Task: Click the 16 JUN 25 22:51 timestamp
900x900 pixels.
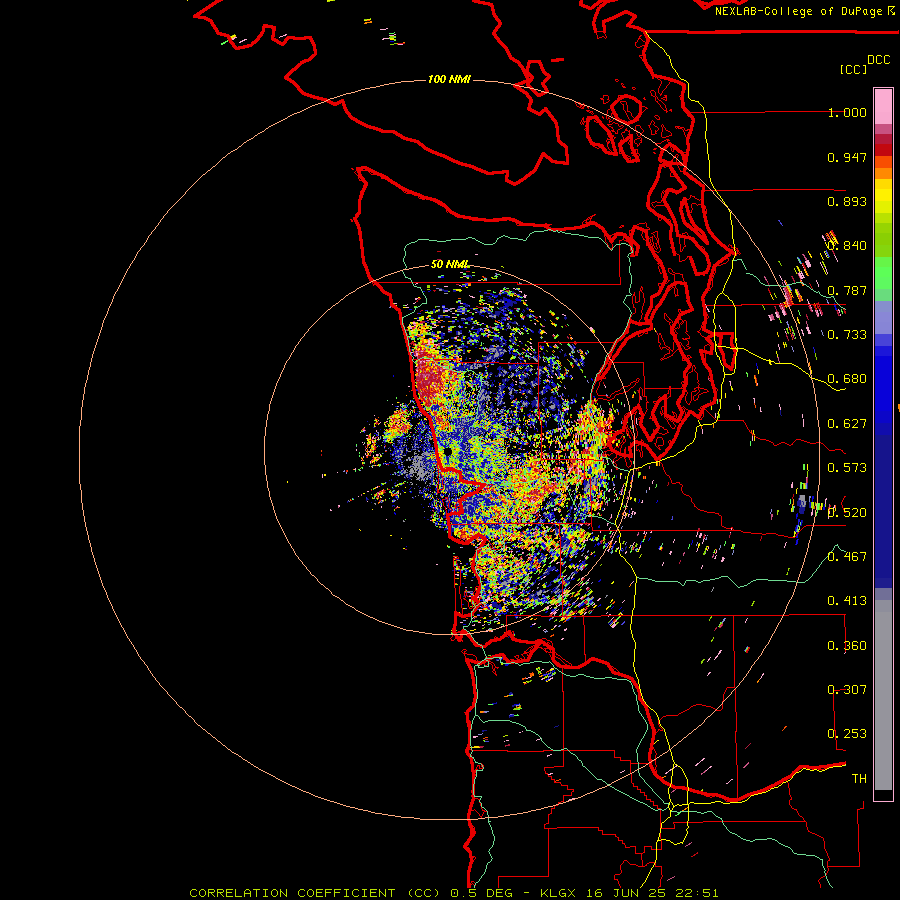Action: [652, 893]
